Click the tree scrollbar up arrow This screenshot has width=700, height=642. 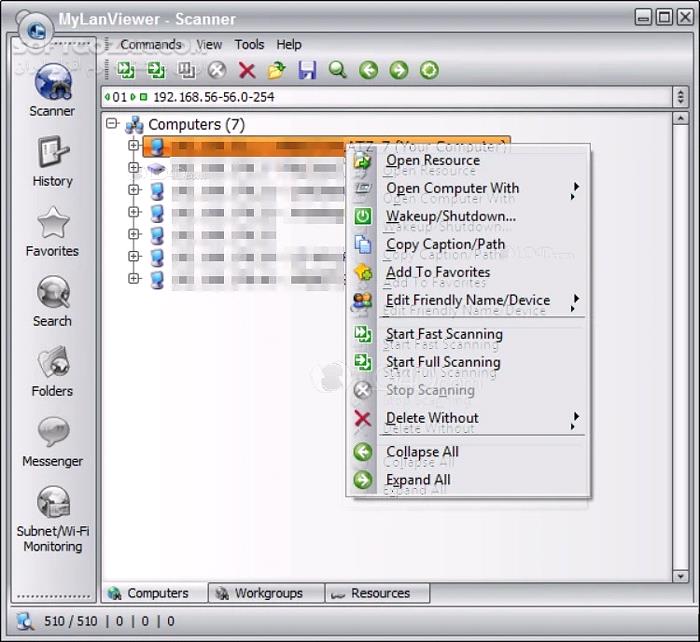click(680, 119)
